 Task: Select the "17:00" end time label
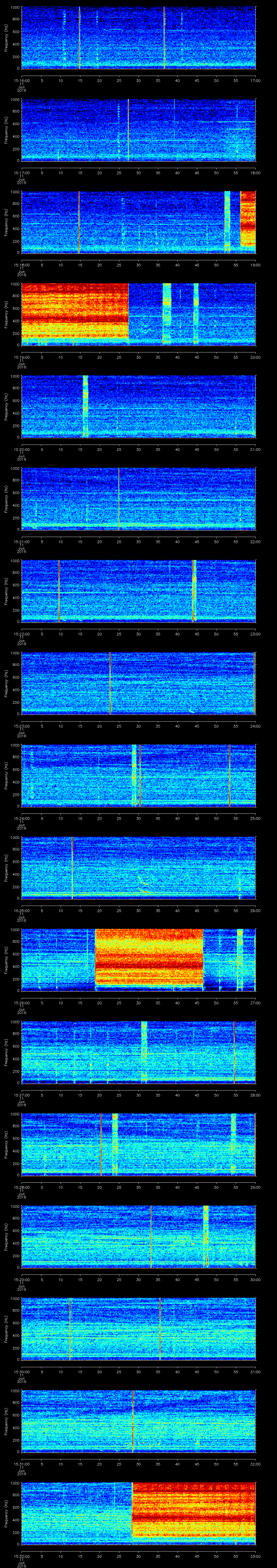tap(255, 80)
